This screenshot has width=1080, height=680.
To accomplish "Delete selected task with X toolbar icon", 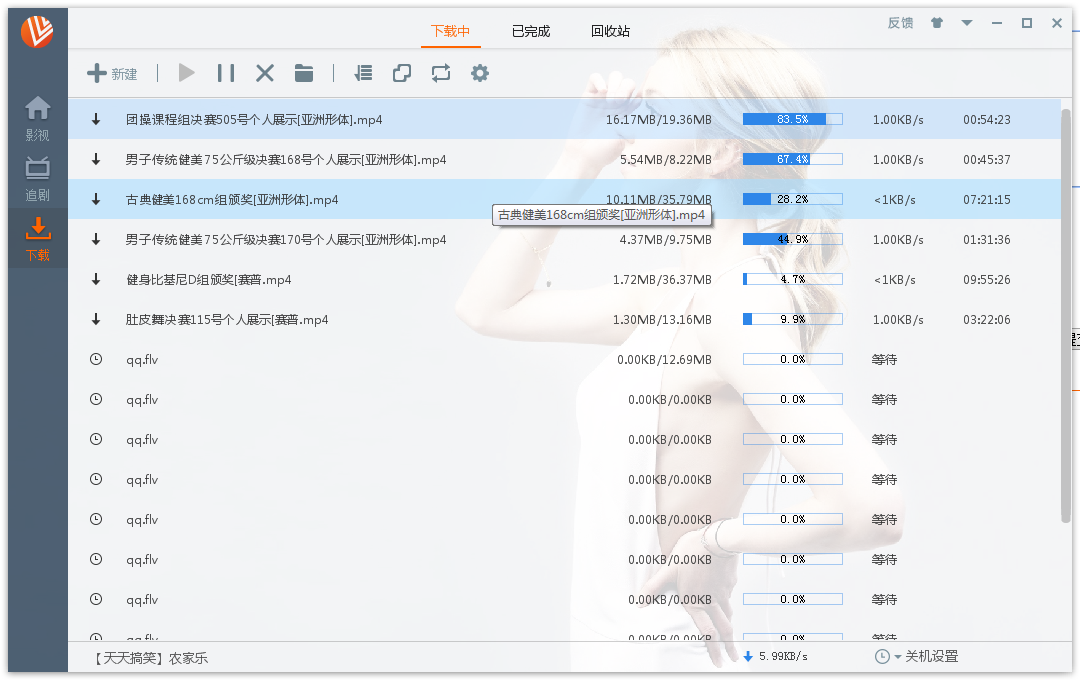I will [x=265, y=73].
